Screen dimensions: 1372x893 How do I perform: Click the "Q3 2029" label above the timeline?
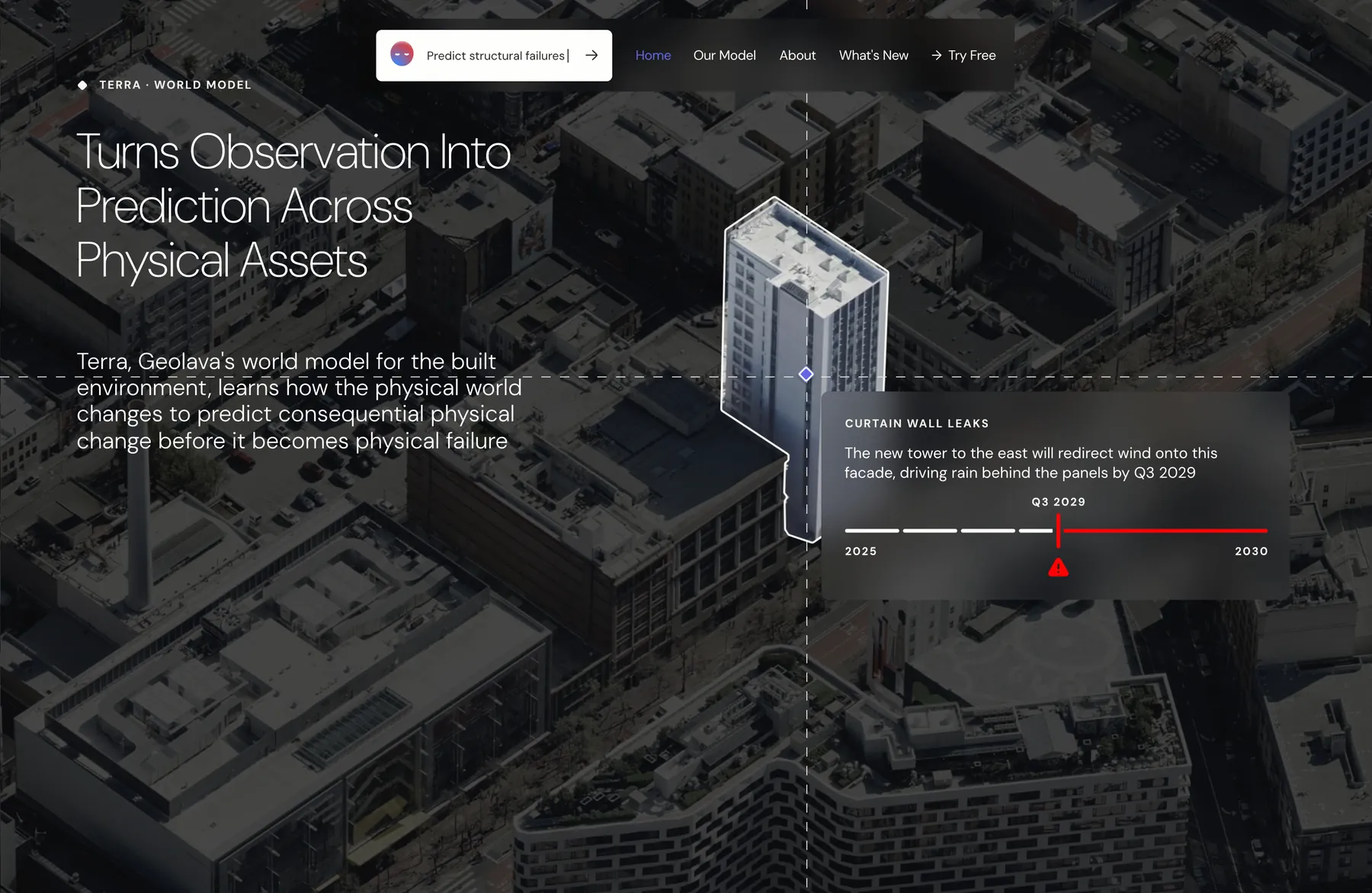(x=1058, y=502)
